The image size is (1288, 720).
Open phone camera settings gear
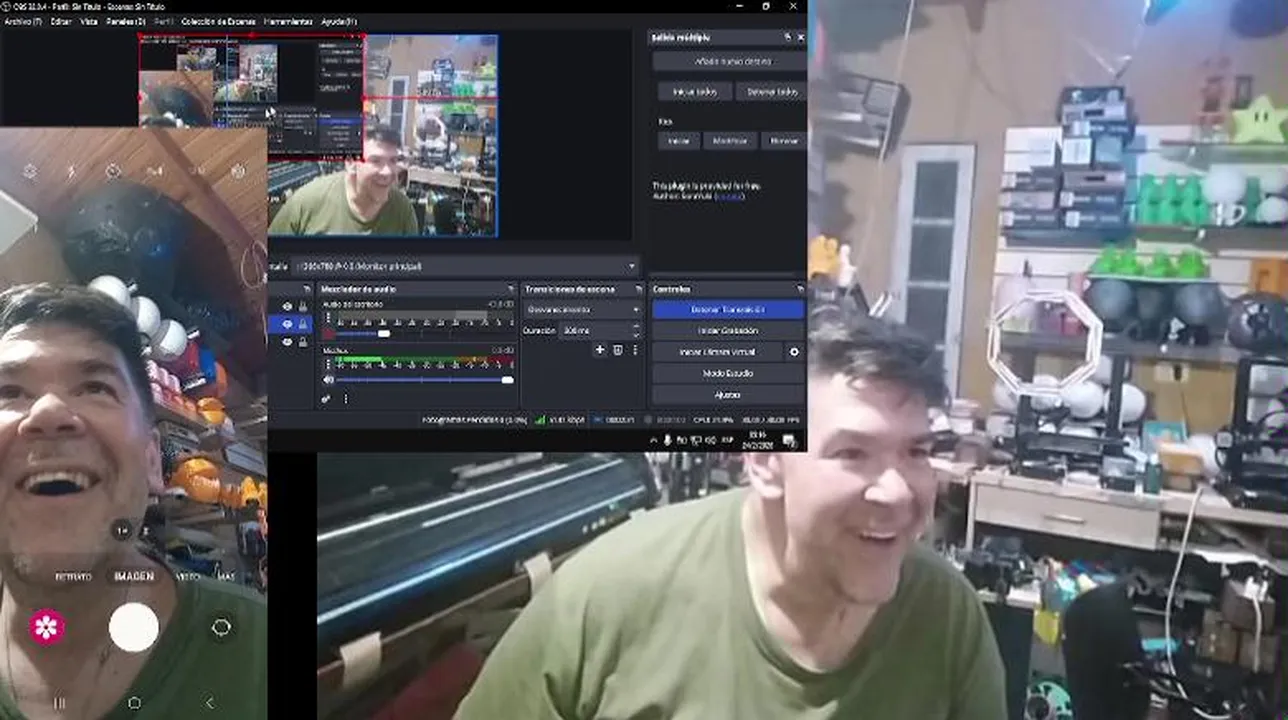(x=30, y=171)
